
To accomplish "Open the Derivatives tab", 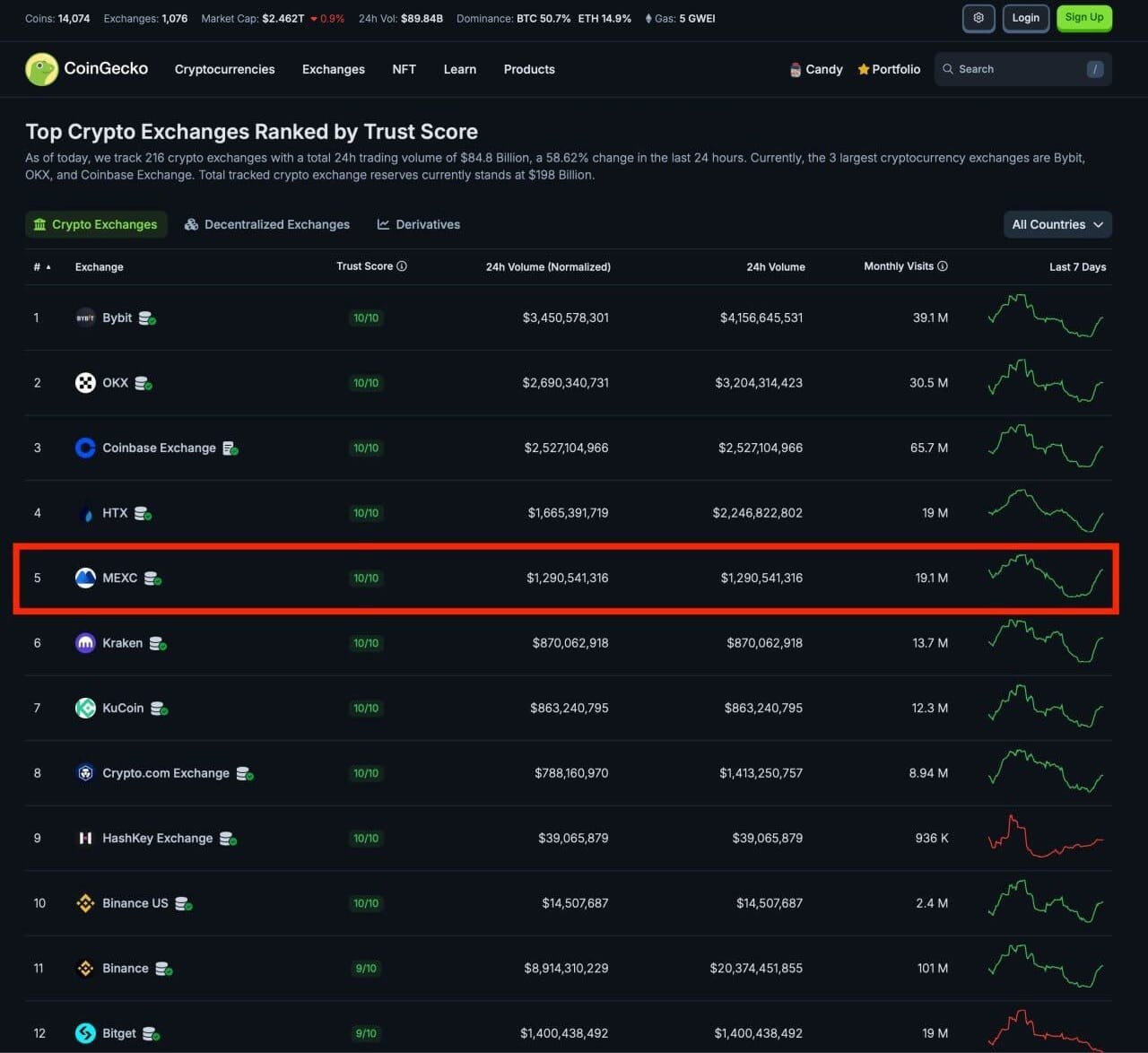I will click(x=418, y=224).
